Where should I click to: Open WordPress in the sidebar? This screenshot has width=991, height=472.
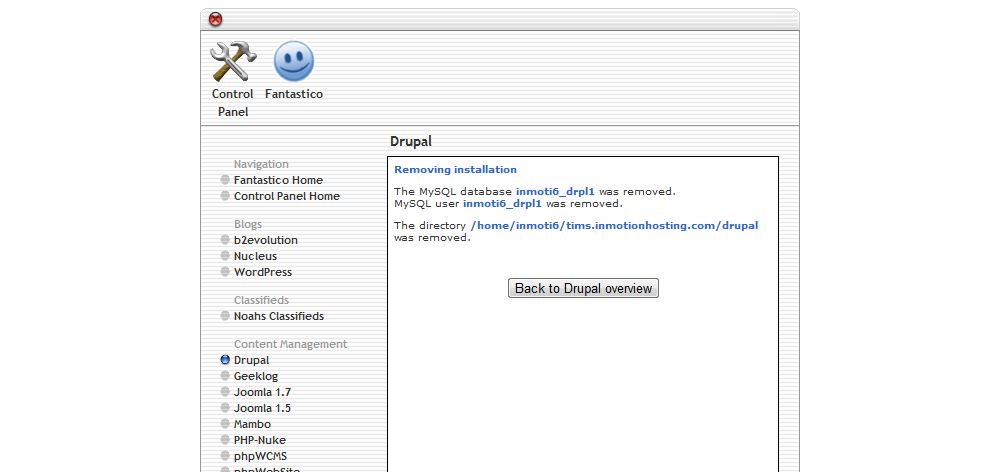(x=262, y=272)
